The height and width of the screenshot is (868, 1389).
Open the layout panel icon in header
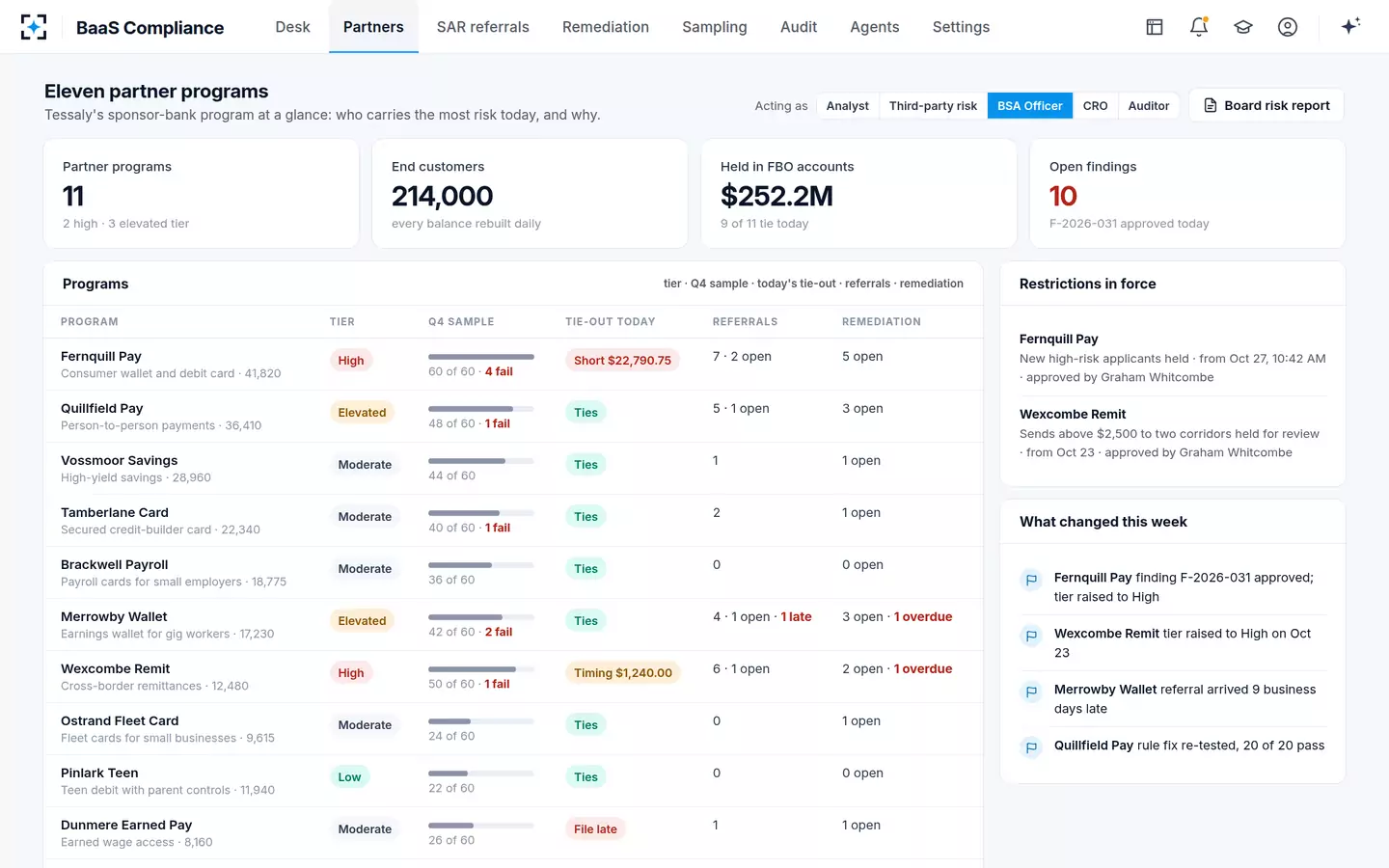coord(1155,27)
